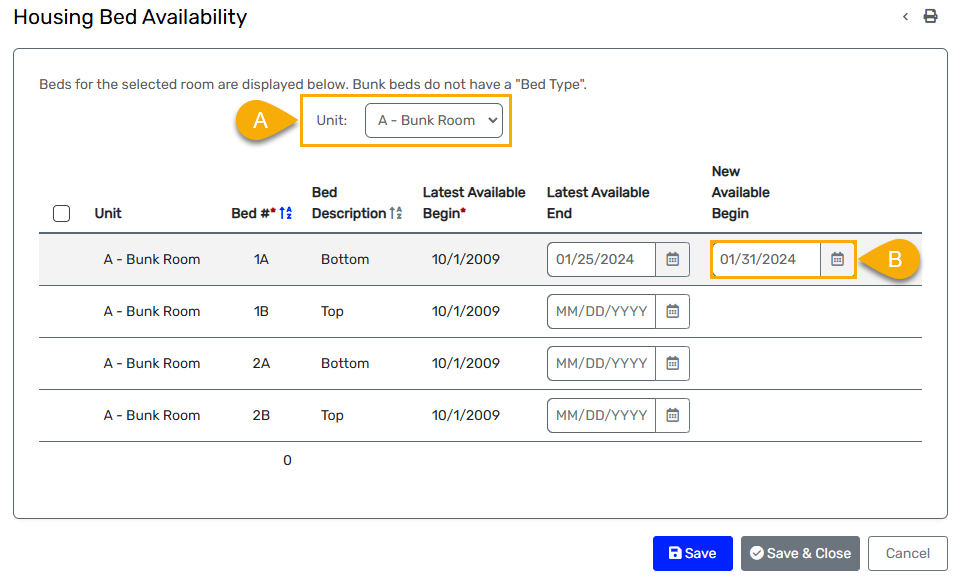The image size is (963, 577).
Task: Click Bottom description in bed 1A row
Action: [x=345, y=259]
